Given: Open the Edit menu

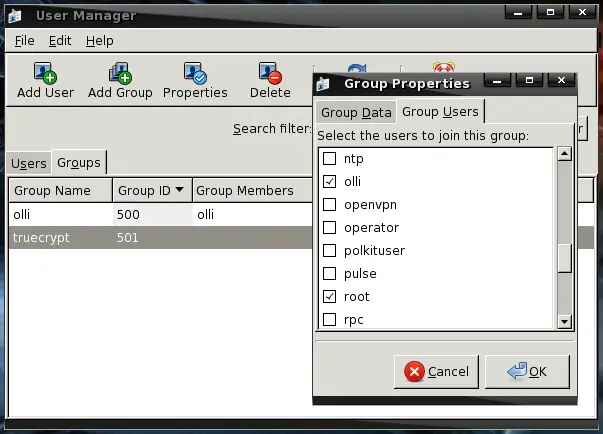Looking at the screenshot, I should (60, 41).
